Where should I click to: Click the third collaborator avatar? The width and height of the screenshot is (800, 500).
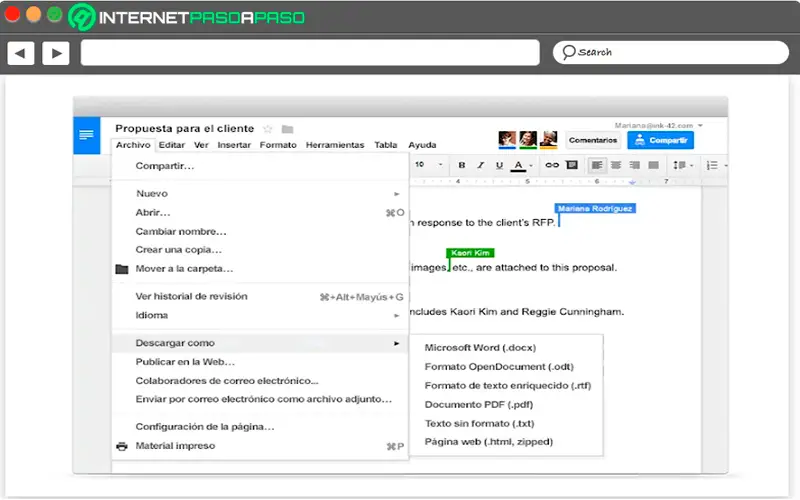point(548,139)
